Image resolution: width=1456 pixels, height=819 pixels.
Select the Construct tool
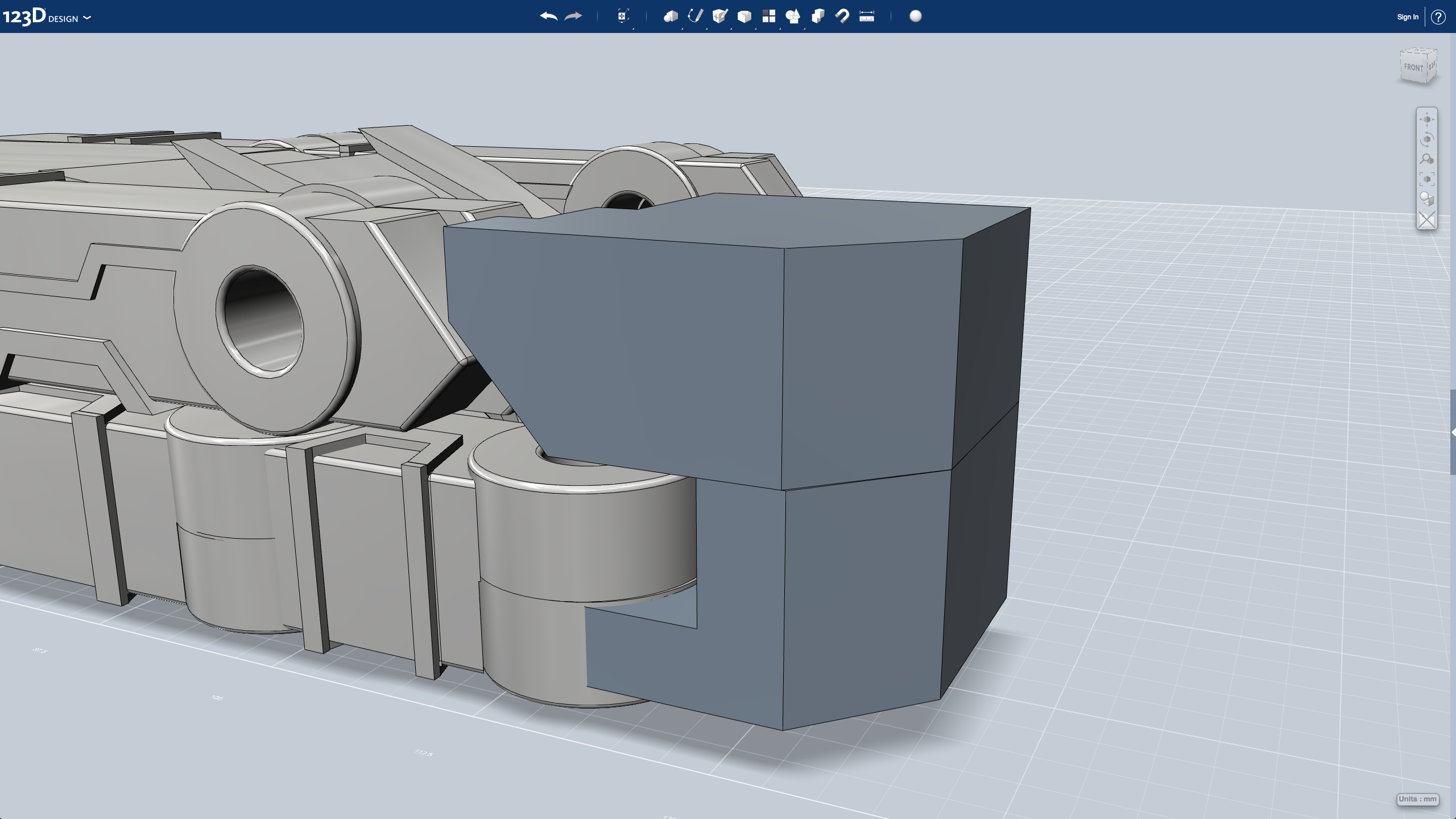(719, 16)
